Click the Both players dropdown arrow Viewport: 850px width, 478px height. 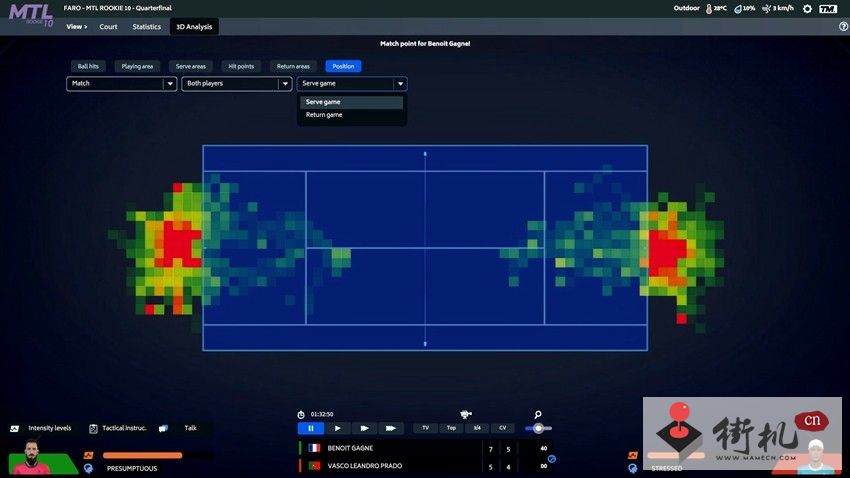(285, 84)
